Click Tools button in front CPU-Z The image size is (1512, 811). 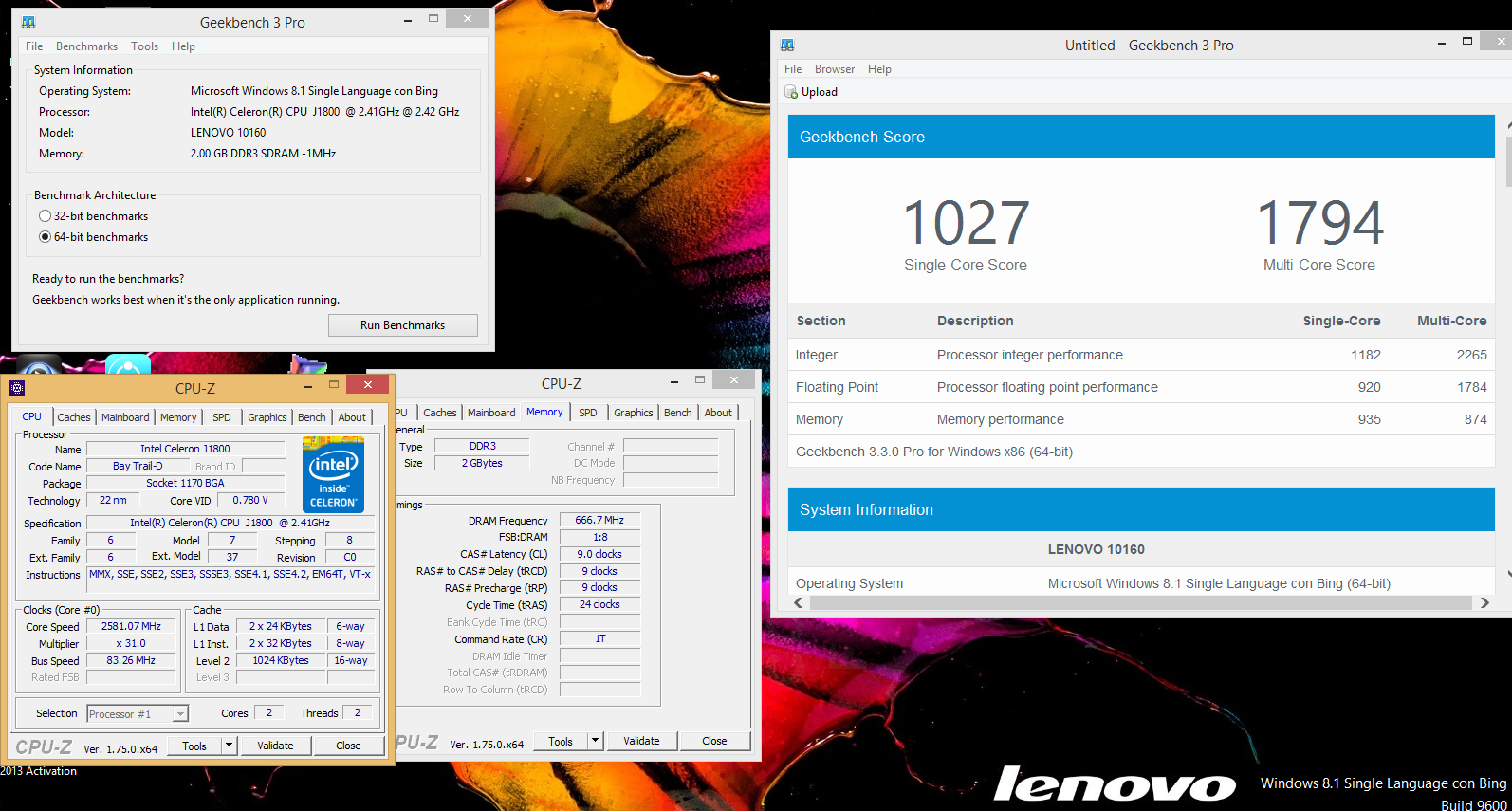click(194, 746)
